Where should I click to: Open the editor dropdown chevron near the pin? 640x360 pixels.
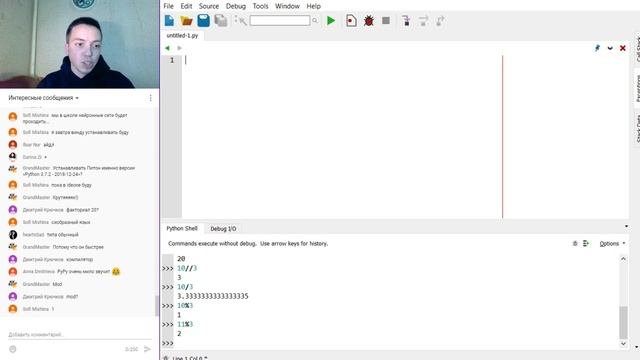(x=610, y=48)
